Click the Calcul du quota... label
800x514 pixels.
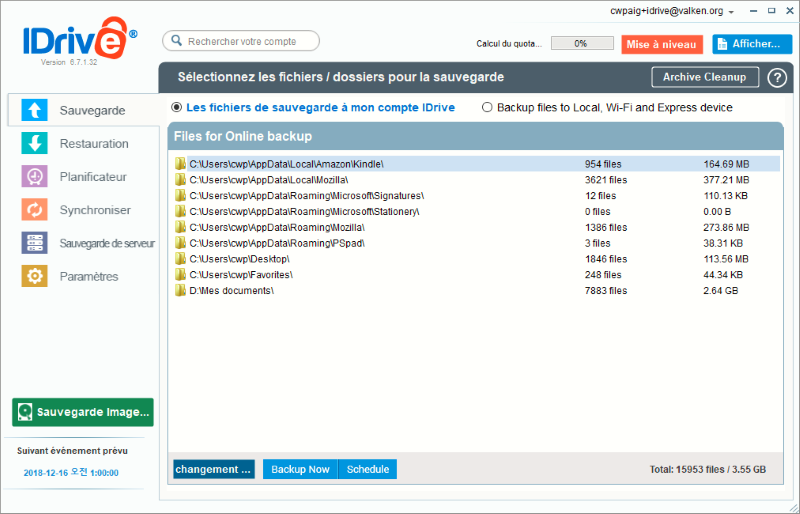pos(509,44)
